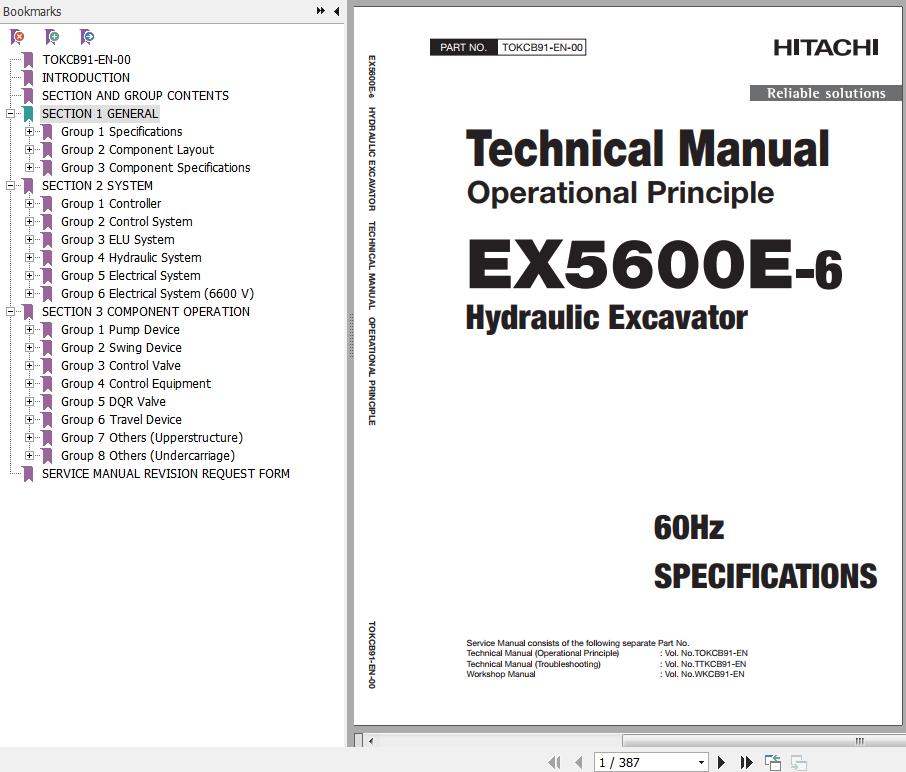Expand the bookmarks panel double-arrow icon
The image size is (906, 772).
click(x=321, y=11)
